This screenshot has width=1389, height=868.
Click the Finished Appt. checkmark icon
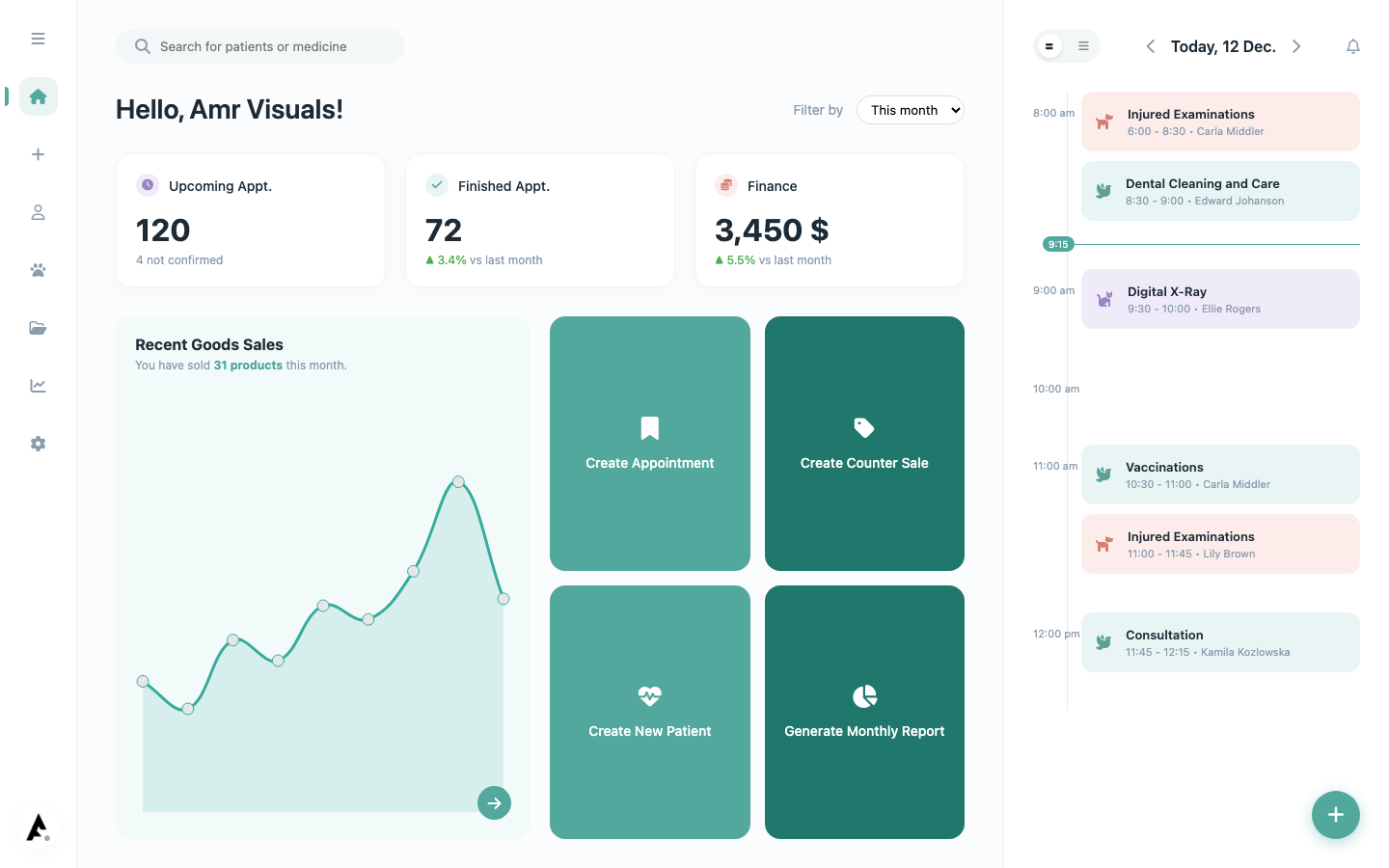[437, 184]
